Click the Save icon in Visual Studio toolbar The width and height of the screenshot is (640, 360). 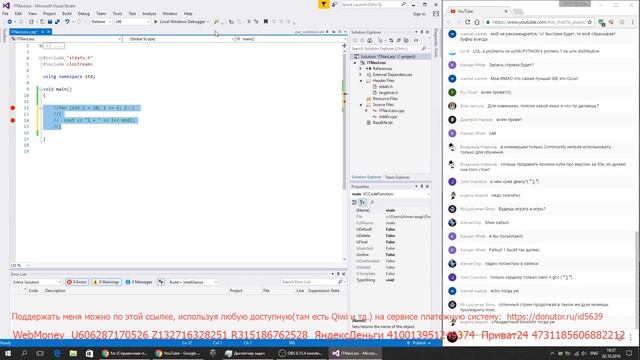(x=50, y=22)
